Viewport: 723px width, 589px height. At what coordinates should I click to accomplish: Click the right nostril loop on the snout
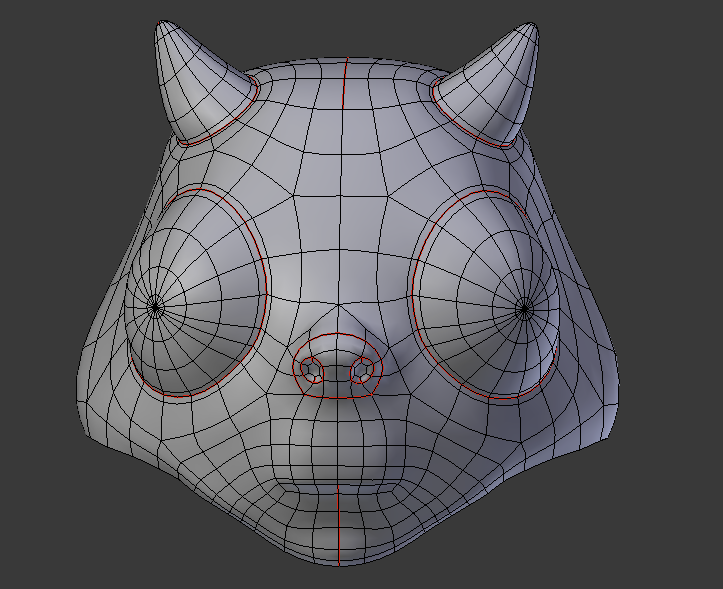click(362, 370)
